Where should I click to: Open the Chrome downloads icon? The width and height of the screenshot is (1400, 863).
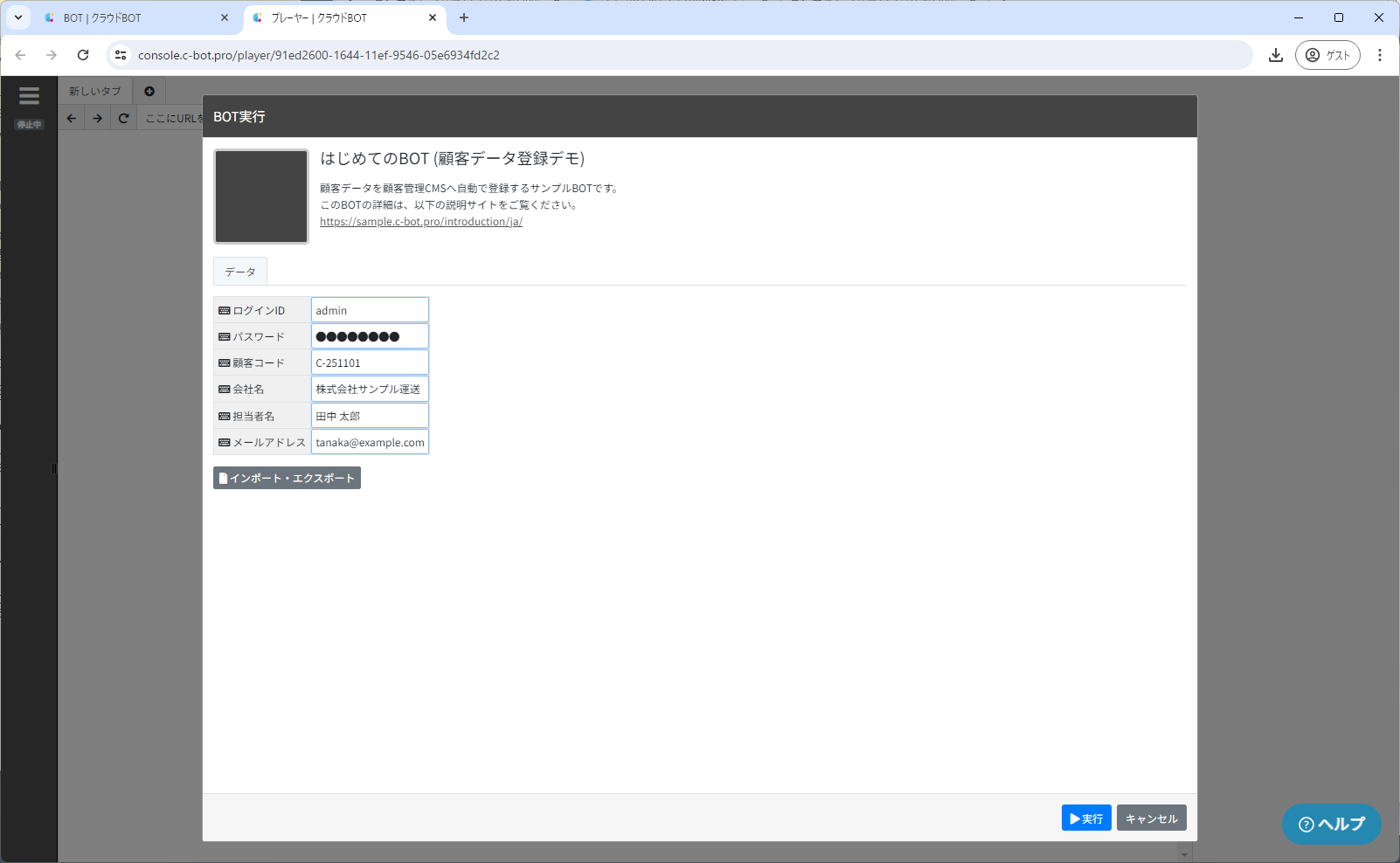1275,55
